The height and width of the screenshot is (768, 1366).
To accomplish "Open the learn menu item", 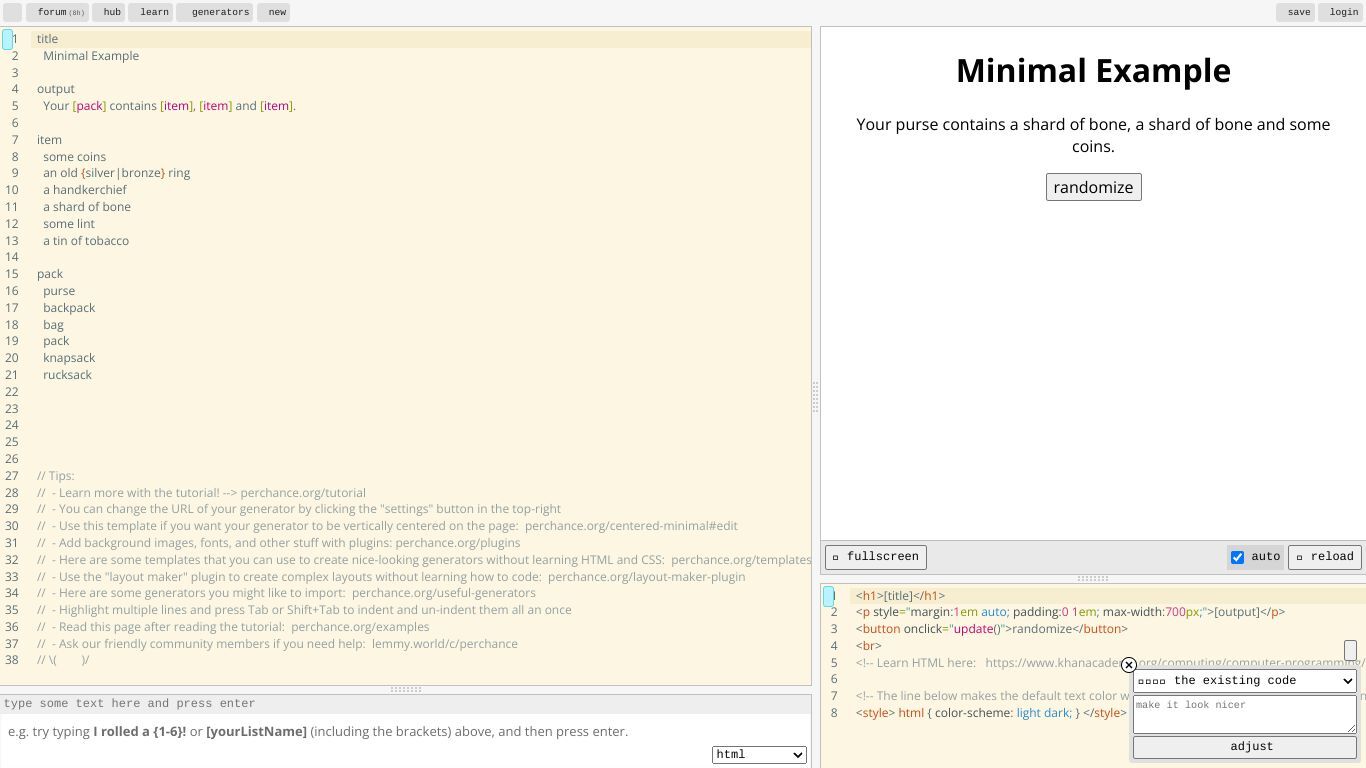I will pos(150,12).
